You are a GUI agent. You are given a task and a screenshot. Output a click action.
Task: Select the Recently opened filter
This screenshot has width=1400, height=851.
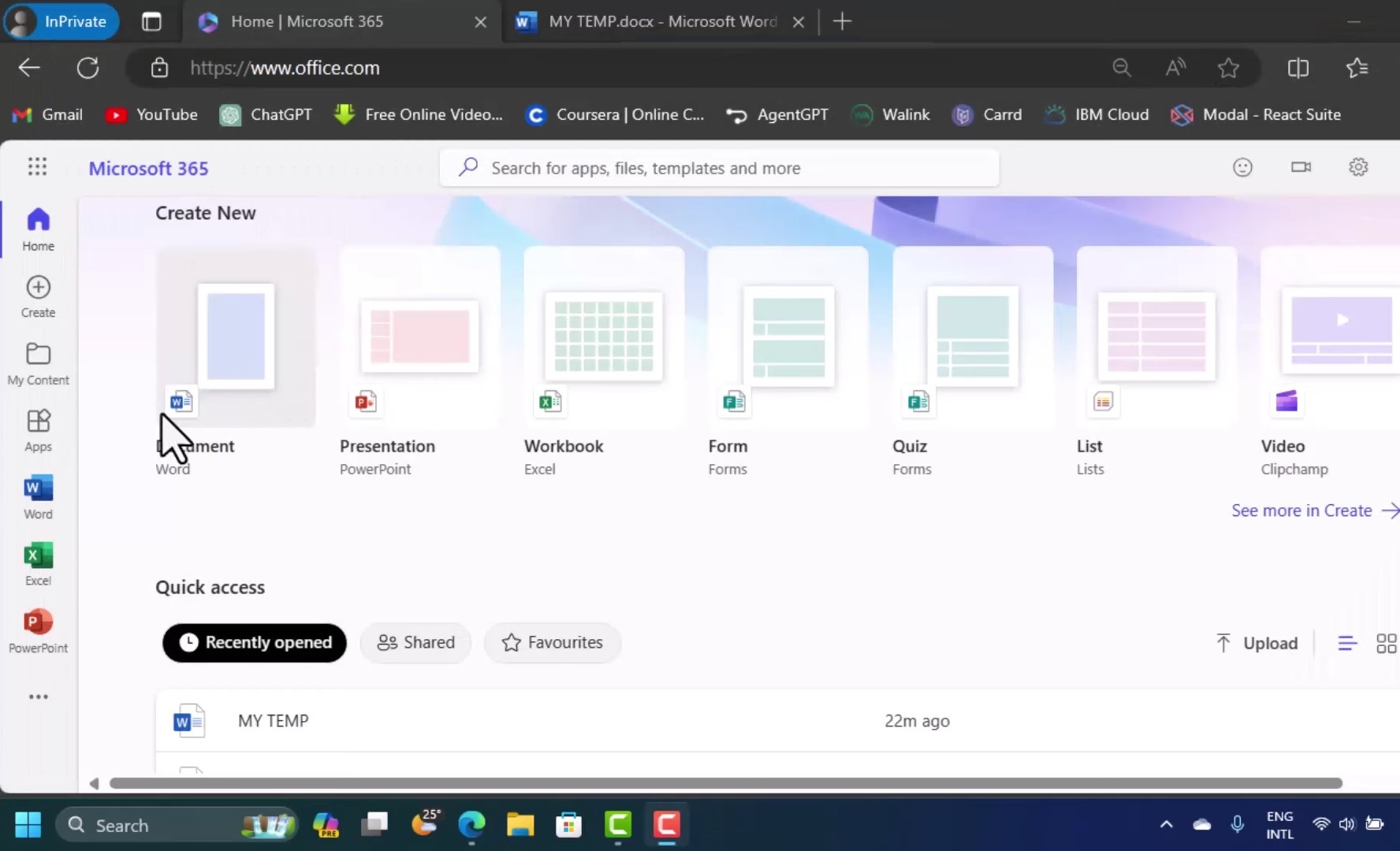click(254, 643)
